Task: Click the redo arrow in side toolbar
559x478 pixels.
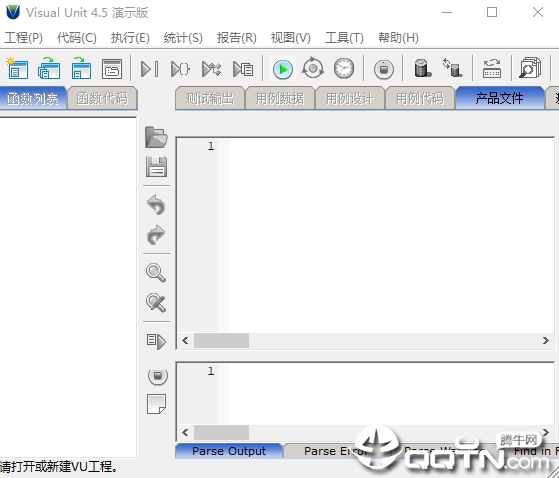Action: point(156,235)
